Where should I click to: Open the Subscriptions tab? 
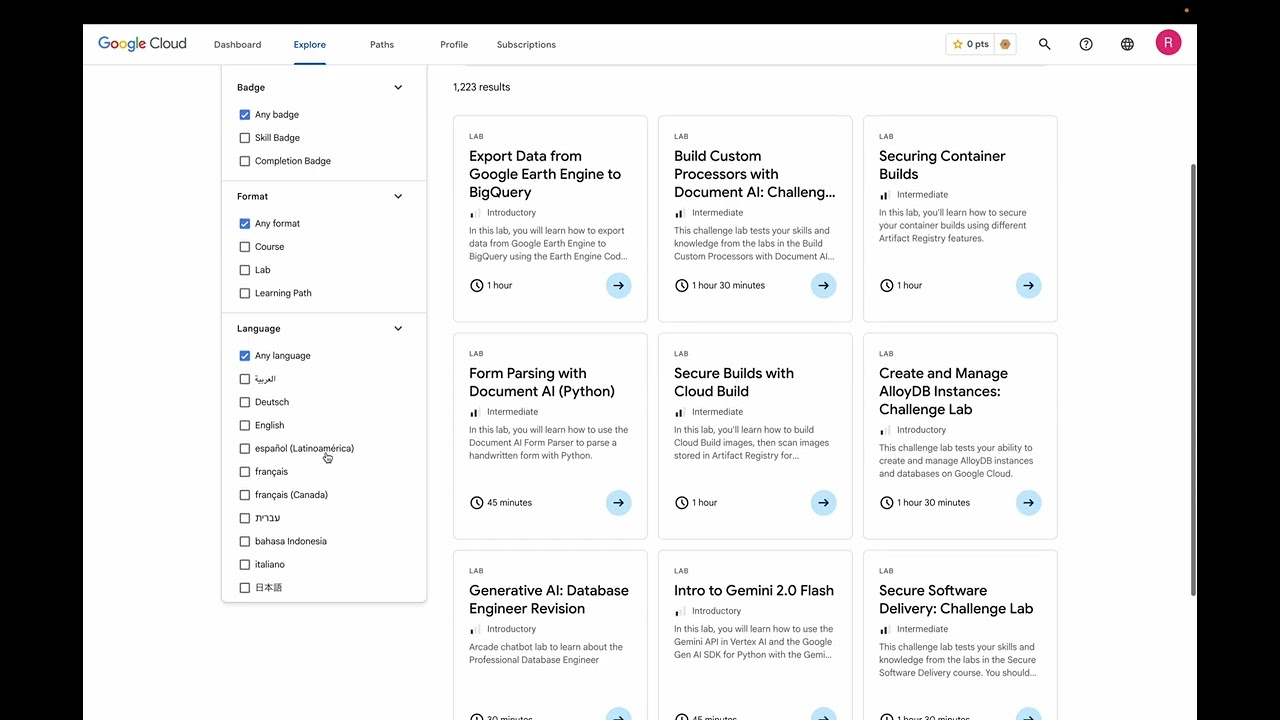tap(526, 45)
